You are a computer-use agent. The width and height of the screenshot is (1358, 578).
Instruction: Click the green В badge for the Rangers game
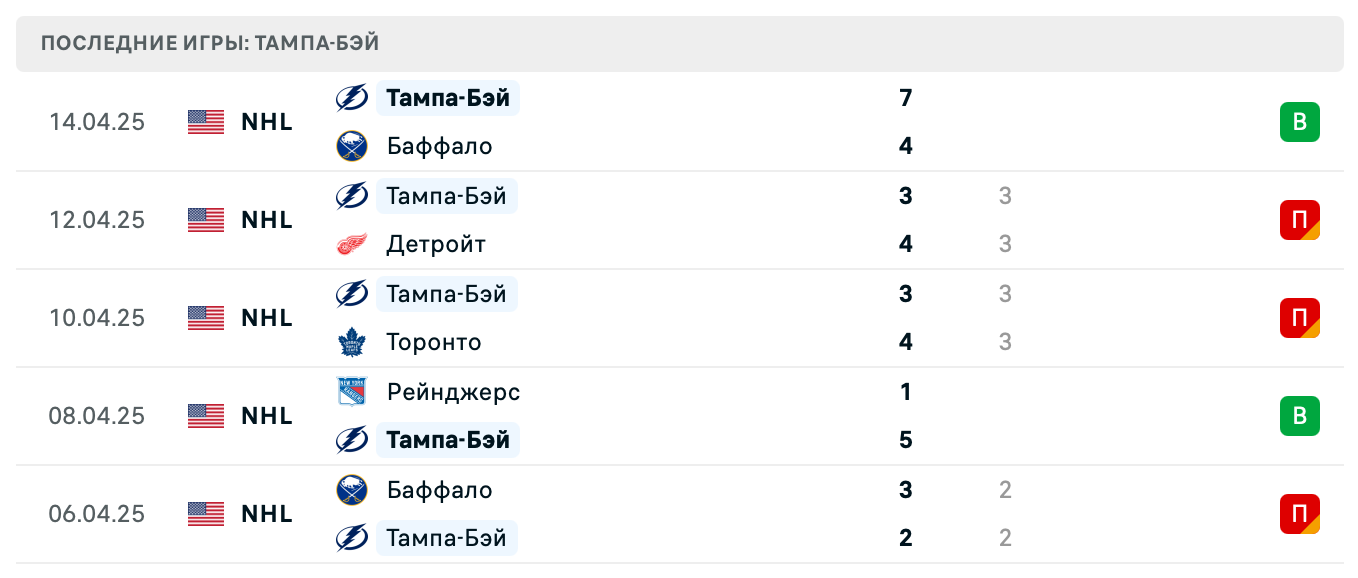[1299, 416]
